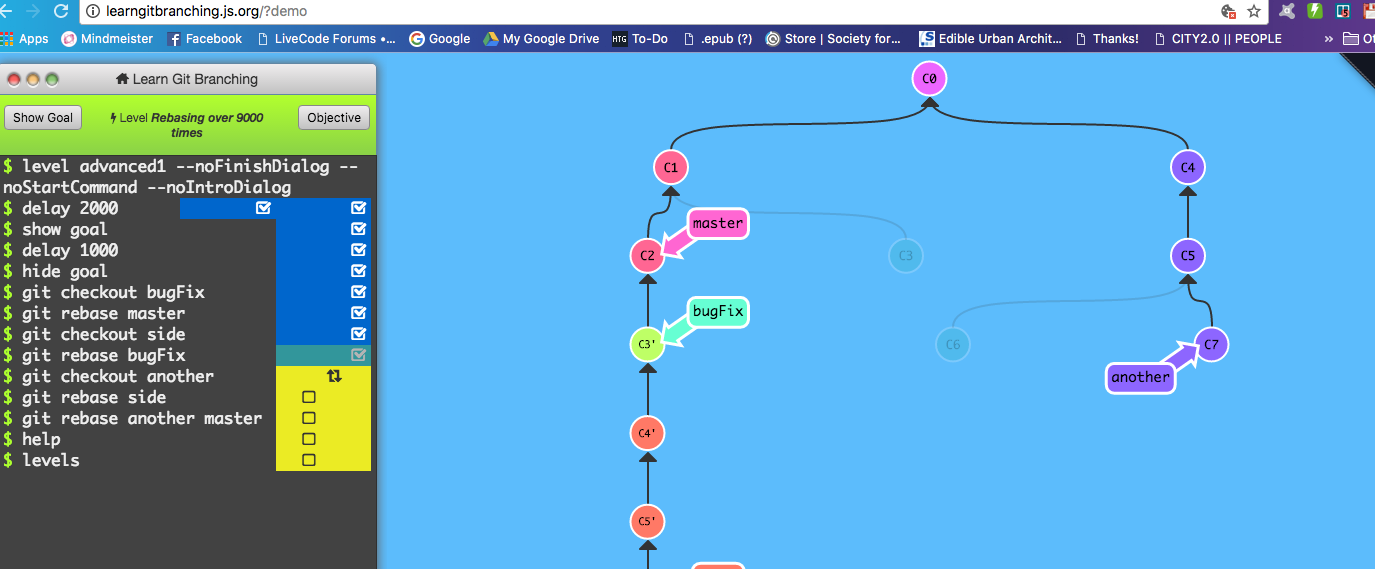Open the Thanks! bookmark
The height and width of the screenshot is (569, 1375).
pyautogui.click(x=1107, y=39)
